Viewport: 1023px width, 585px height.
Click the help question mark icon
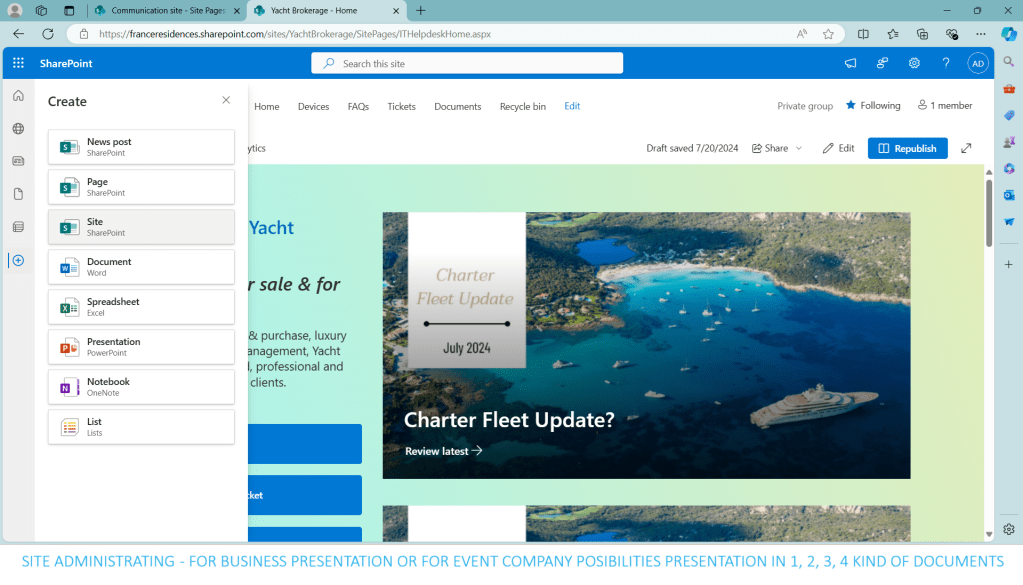946,63
